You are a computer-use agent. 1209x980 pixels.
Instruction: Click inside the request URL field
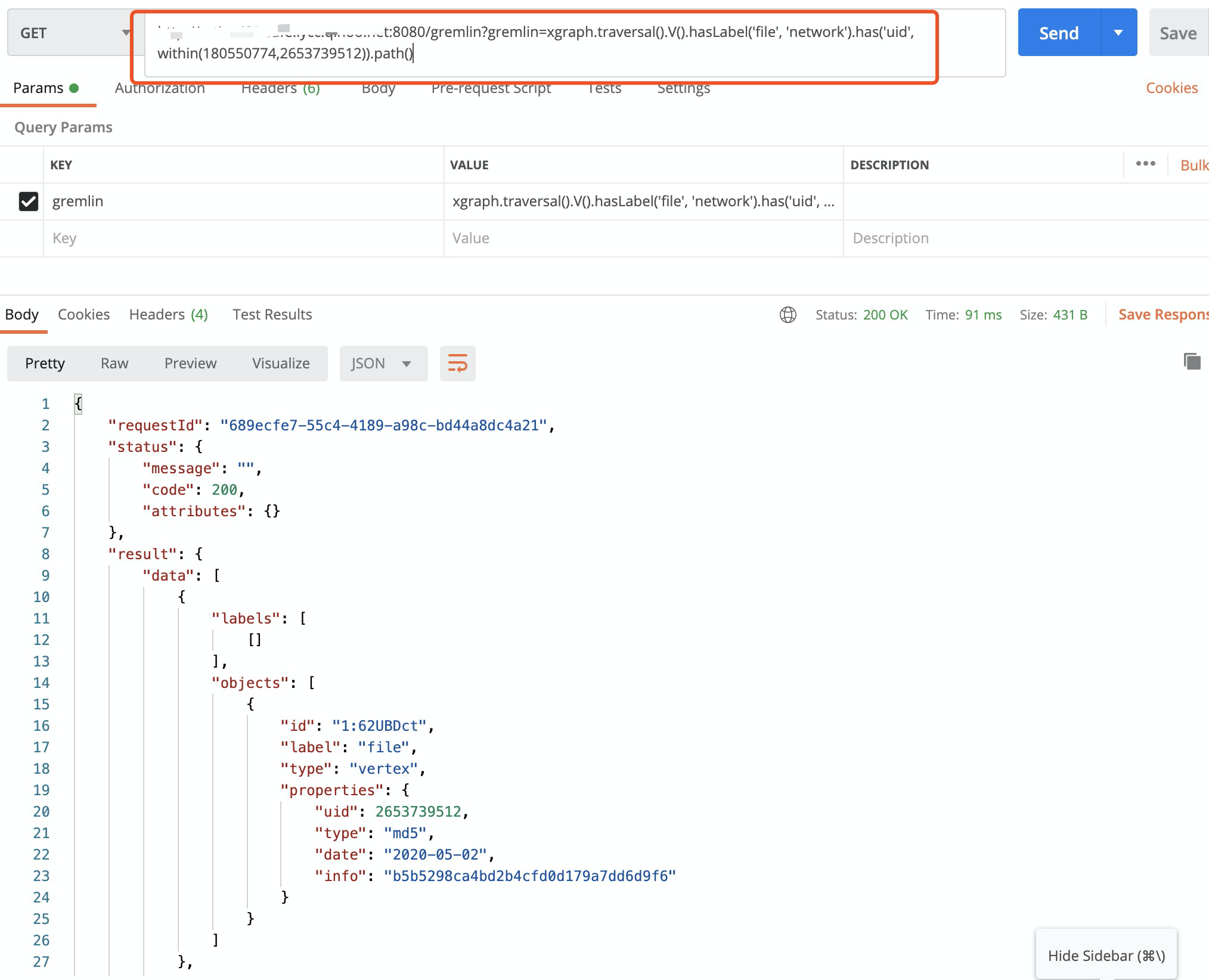coord(537,43)
